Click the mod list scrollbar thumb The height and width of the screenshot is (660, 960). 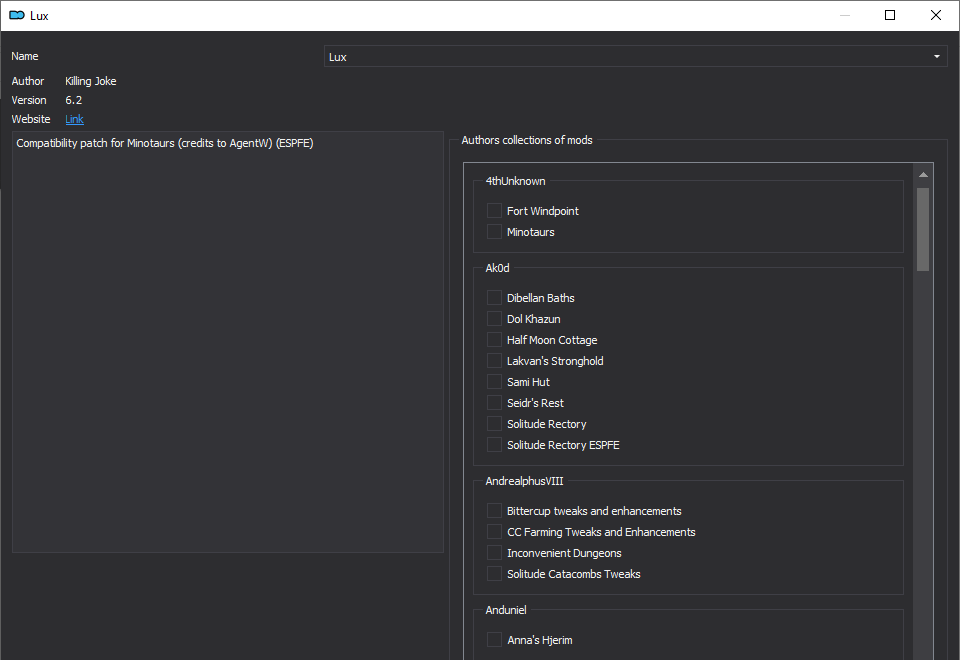(x=923, y=229)
